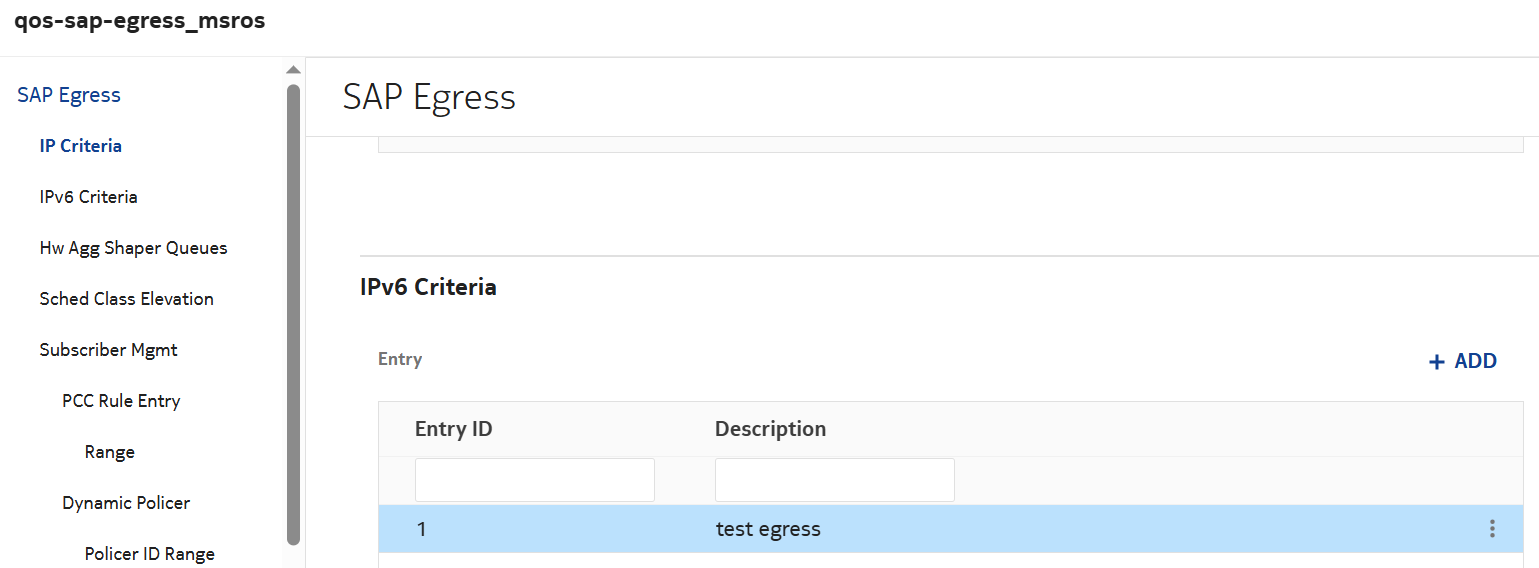Click the plus ADD button for Entry
The image size is (1539, 568).
(1462, 361)
